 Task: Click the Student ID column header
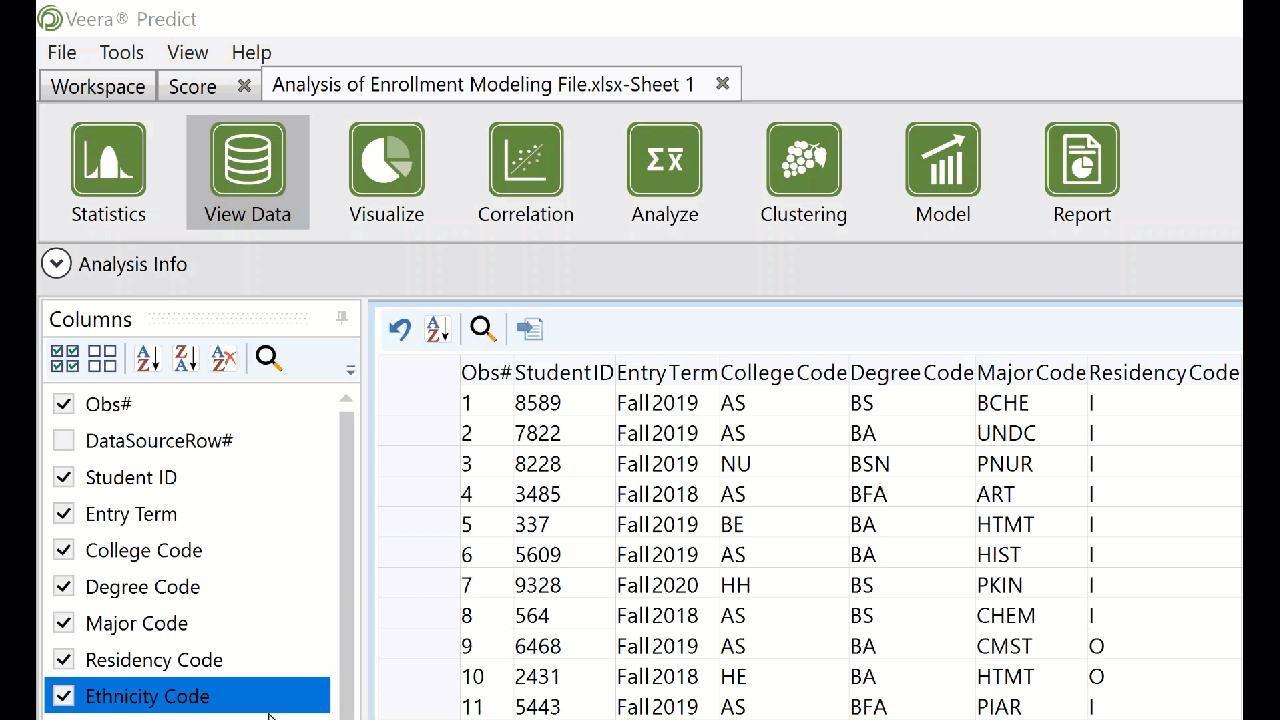(564, 373)
